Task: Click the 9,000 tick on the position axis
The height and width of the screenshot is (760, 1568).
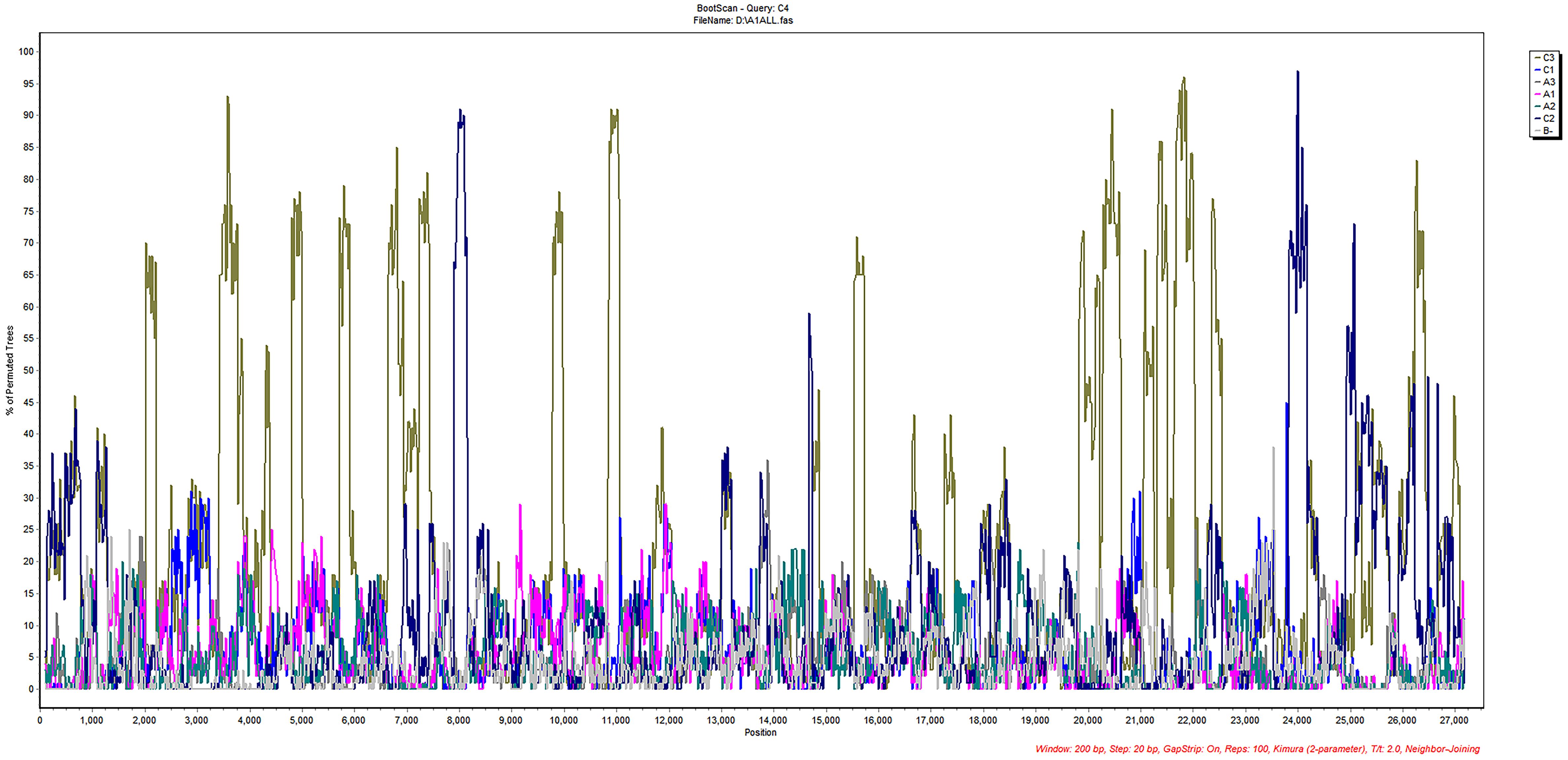Action: [511, 720]
